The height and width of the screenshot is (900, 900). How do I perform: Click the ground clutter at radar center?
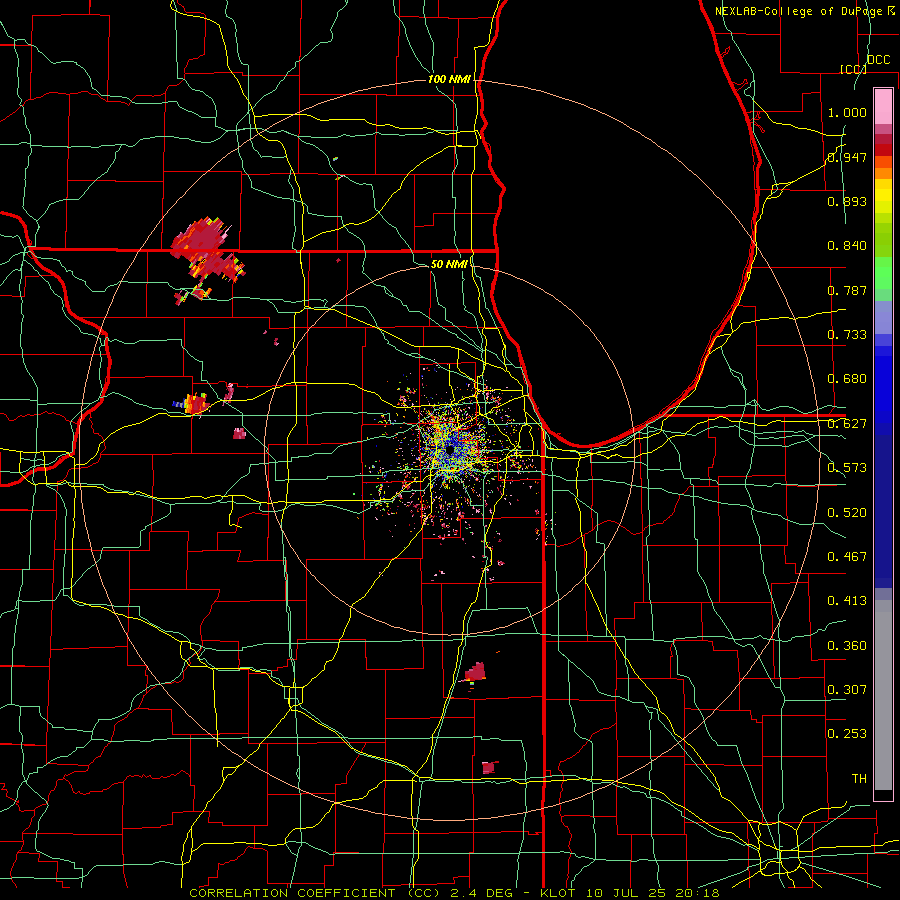click(x=451, y=448)
